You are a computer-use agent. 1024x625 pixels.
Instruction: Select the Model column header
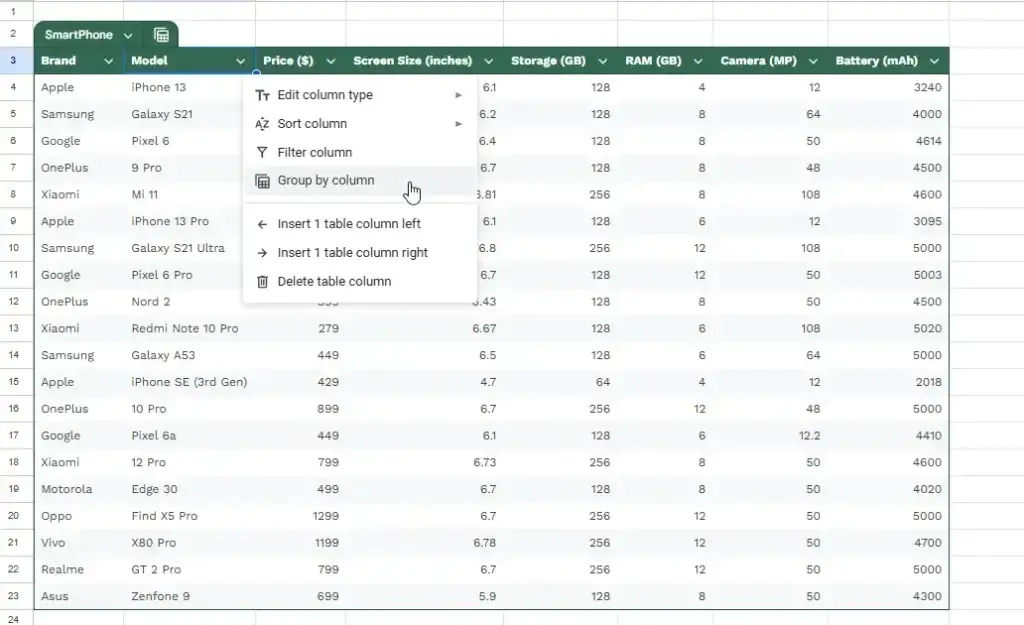point(189,61)
